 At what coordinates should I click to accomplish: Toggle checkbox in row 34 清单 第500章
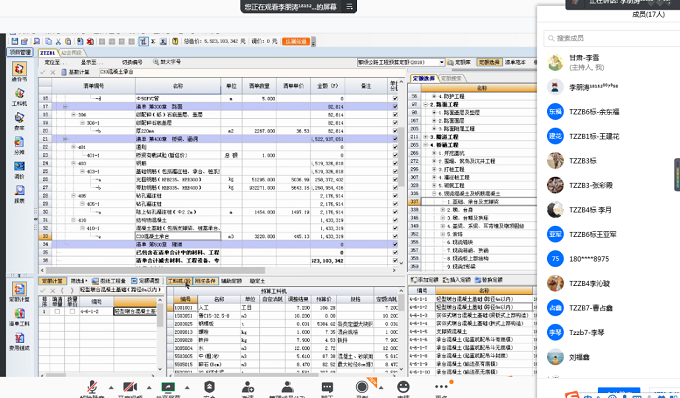point(395,245)
